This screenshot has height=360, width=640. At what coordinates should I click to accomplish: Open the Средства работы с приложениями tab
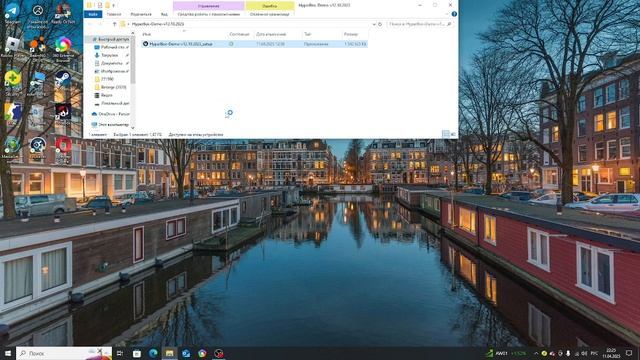tap(209, 14)
